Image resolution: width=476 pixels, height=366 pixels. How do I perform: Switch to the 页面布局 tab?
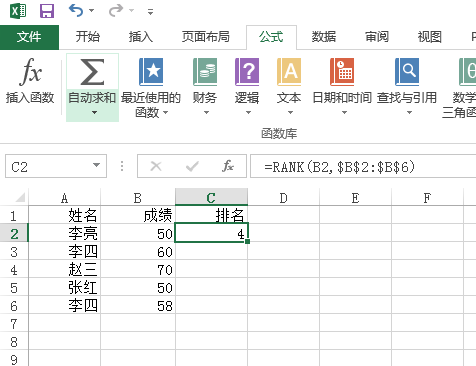(x=206, y=37)
